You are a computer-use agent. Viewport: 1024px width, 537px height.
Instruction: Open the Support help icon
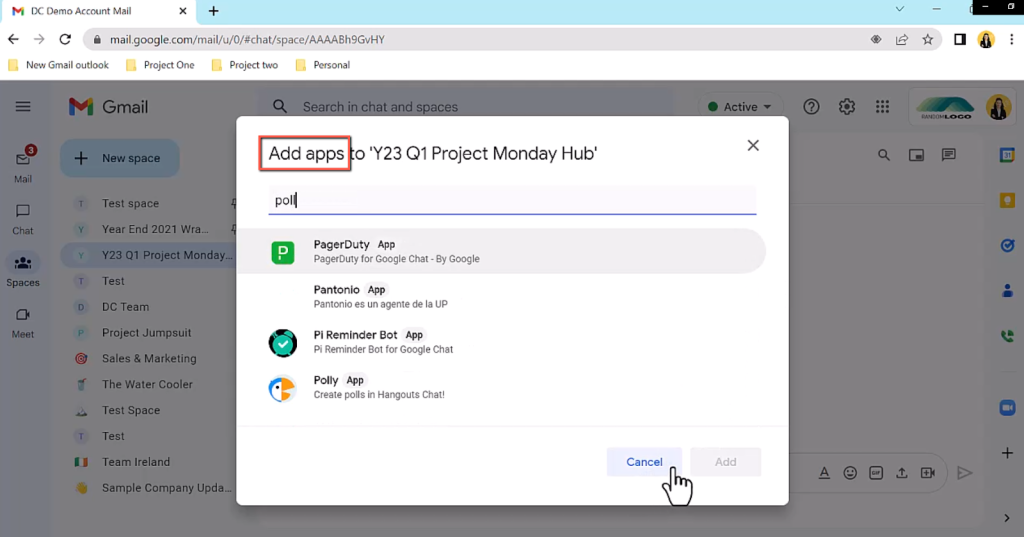pos(811,106)
